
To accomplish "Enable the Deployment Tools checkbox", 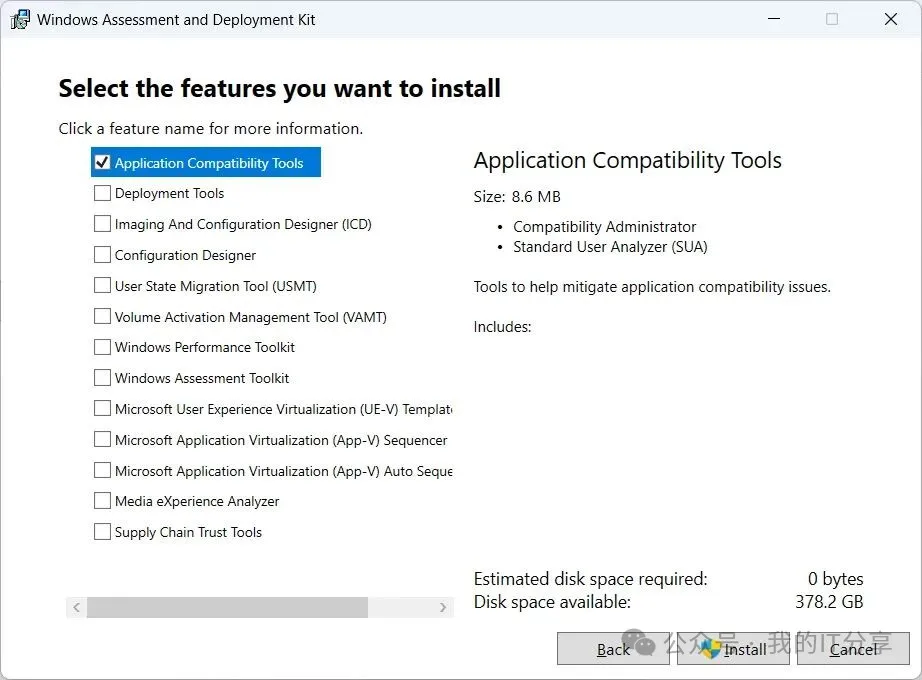I will [102, 193].
